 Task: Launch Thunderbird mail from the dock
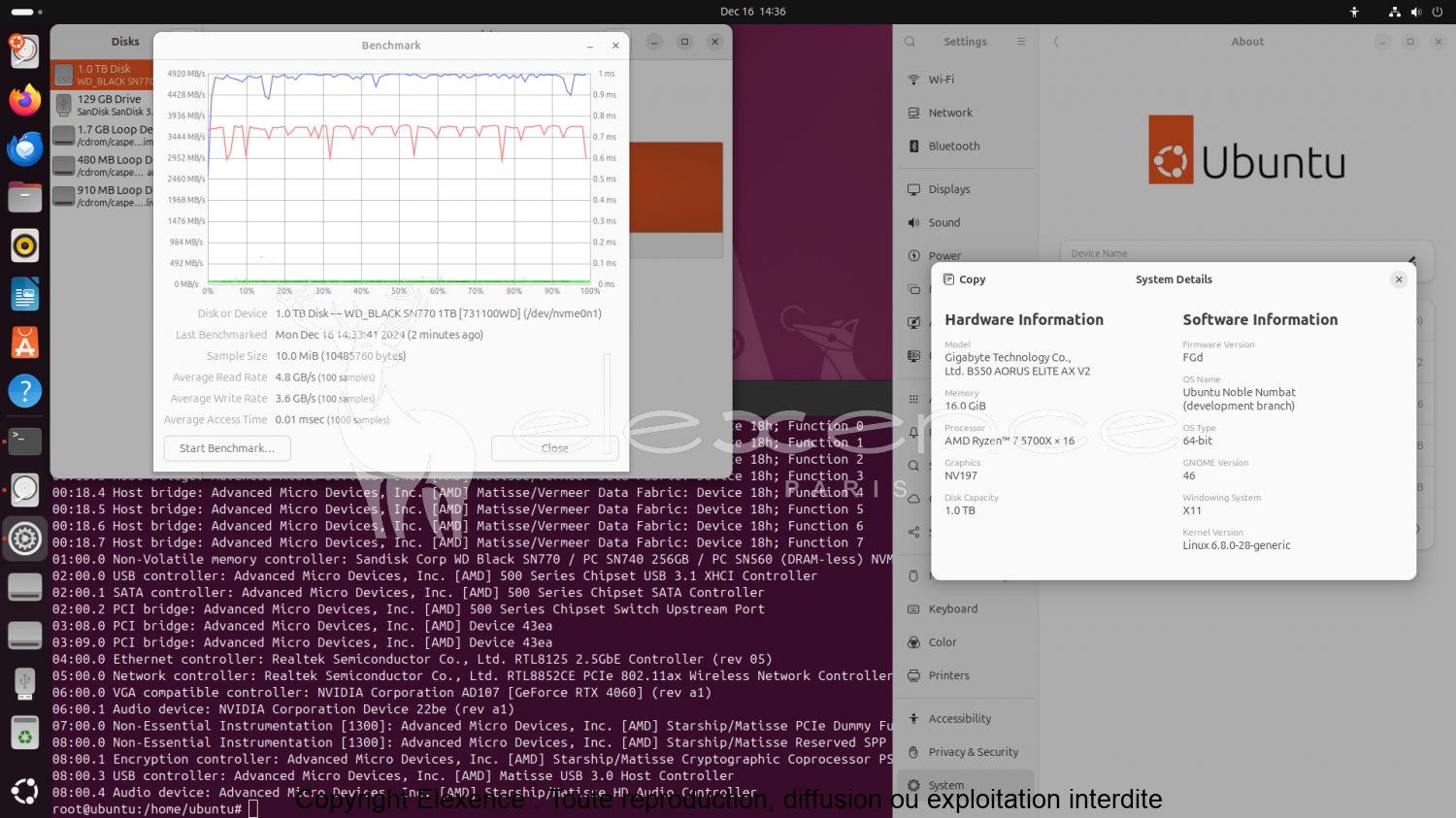click(x=25, y=148)
